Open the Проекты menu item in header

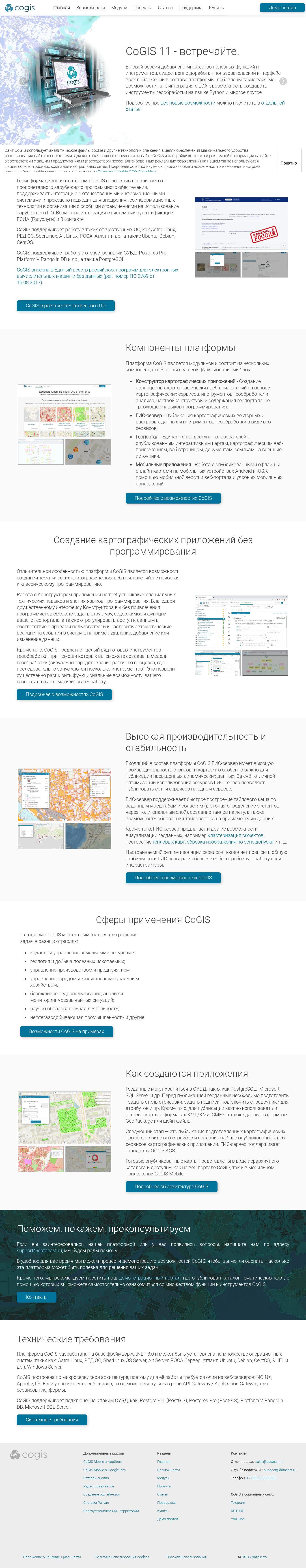[x=143, y=8]
